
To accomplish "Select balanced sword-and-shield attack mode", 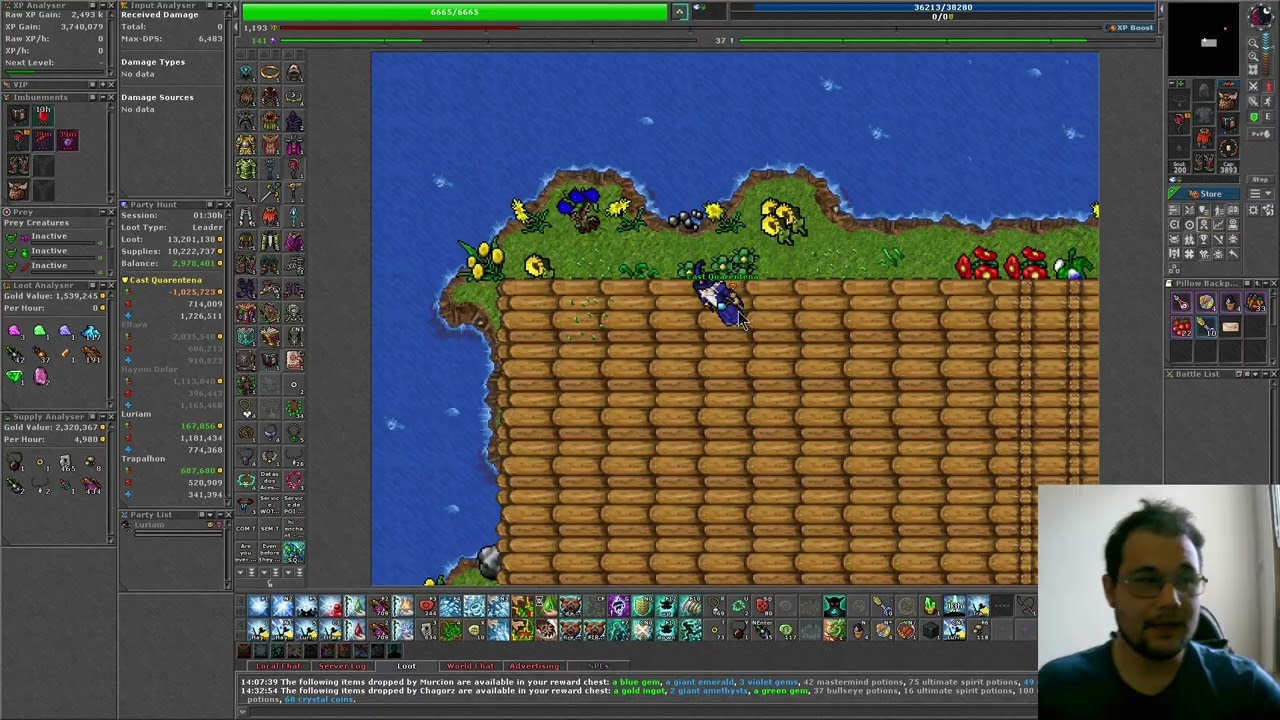I will pos(1254,103).
